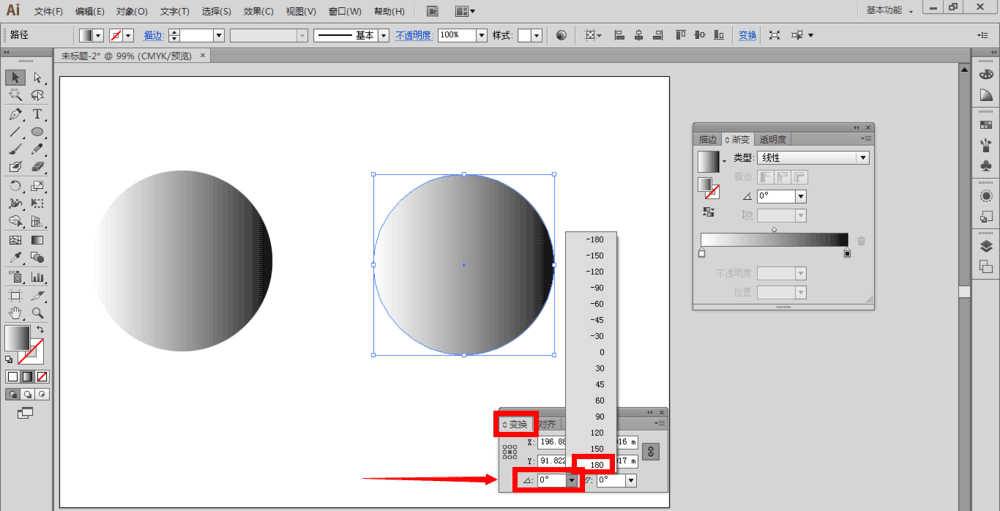Open the opacity 100% dropdown arrow
The width and height of the screenshot is (1000, 511).
[x=482, y=35]
